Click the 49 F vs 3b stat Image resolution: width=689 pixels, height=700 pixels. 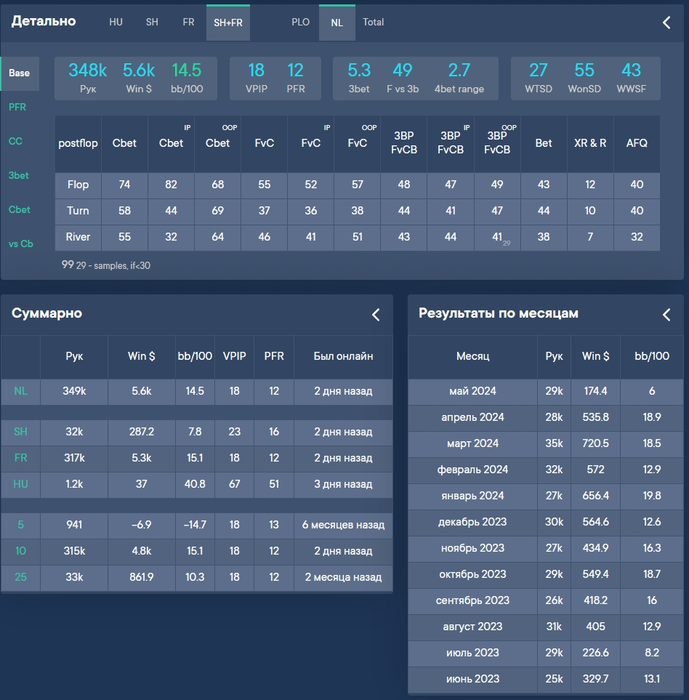click(x=402, y=78)
